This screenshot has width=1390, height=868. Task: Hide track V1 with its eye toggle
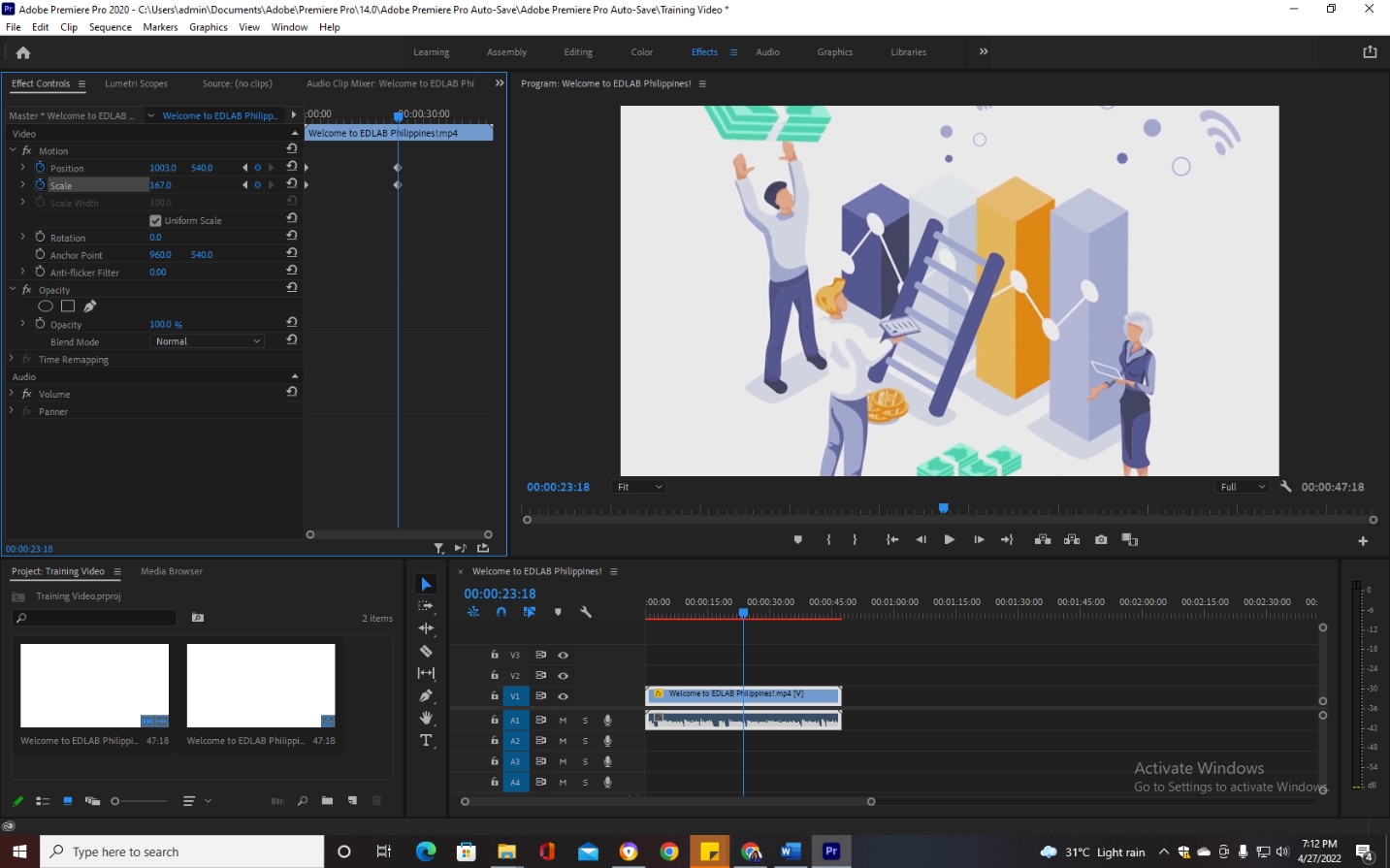coord(563,696)
